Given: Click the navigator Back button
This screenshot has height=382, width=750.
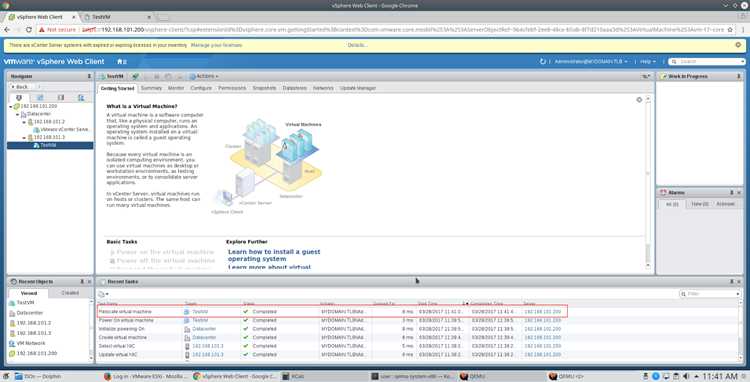Looking at the screenshot, I should click(x=20, y=87).
